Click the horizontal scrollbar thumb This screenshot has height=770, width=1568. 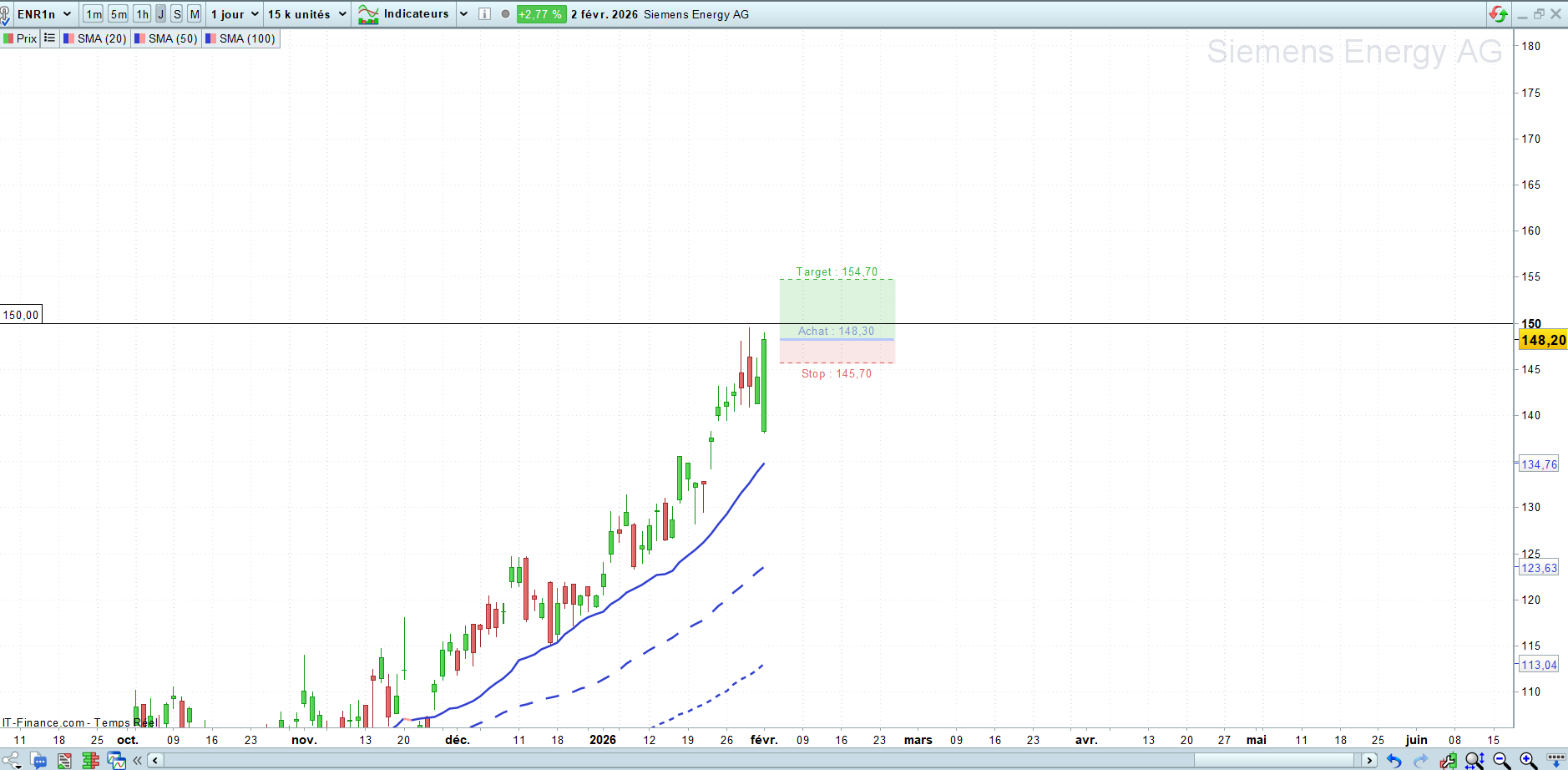[1273, 760]
